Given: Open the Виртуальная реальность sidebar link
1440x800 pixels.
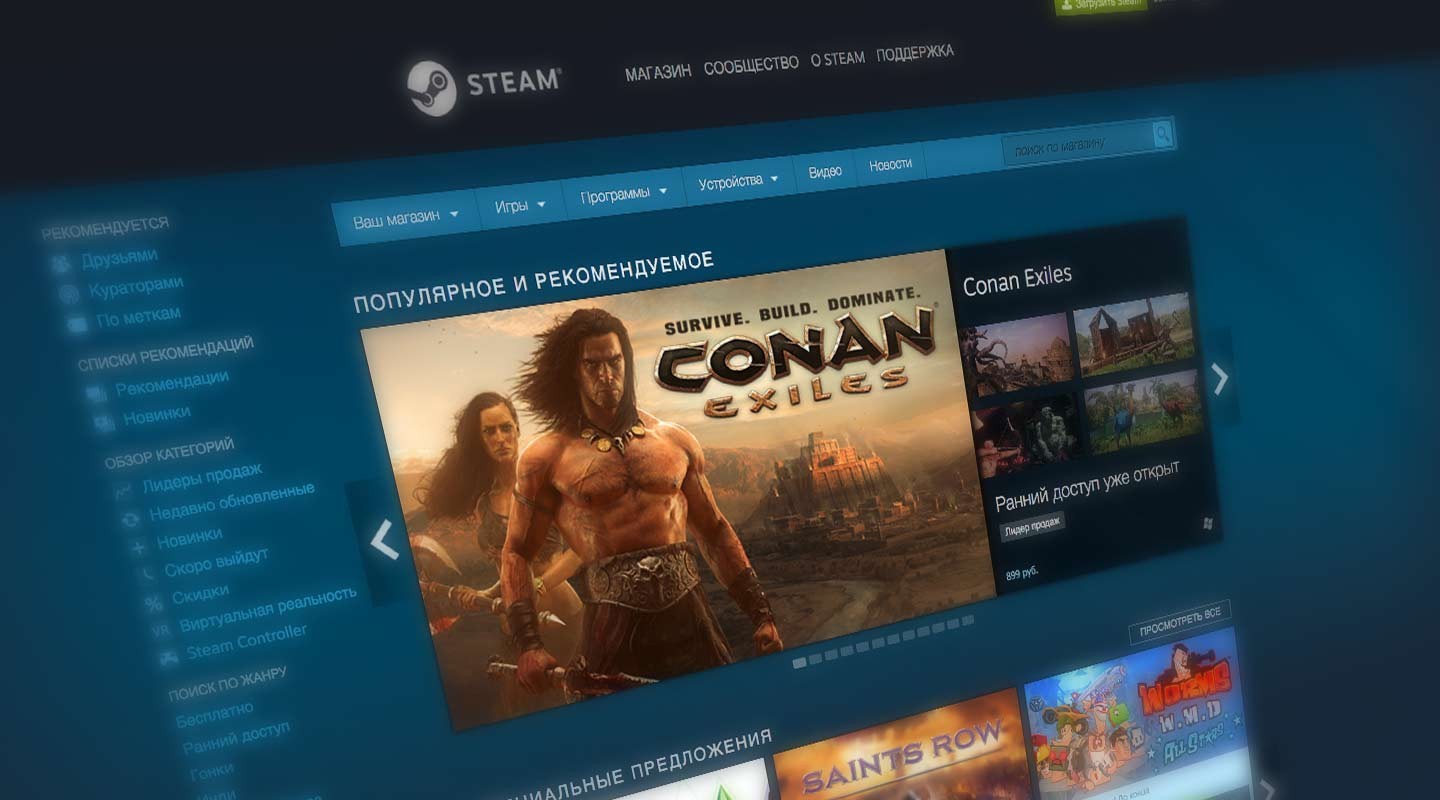Looking at the screenshot, I should [268, 609].
